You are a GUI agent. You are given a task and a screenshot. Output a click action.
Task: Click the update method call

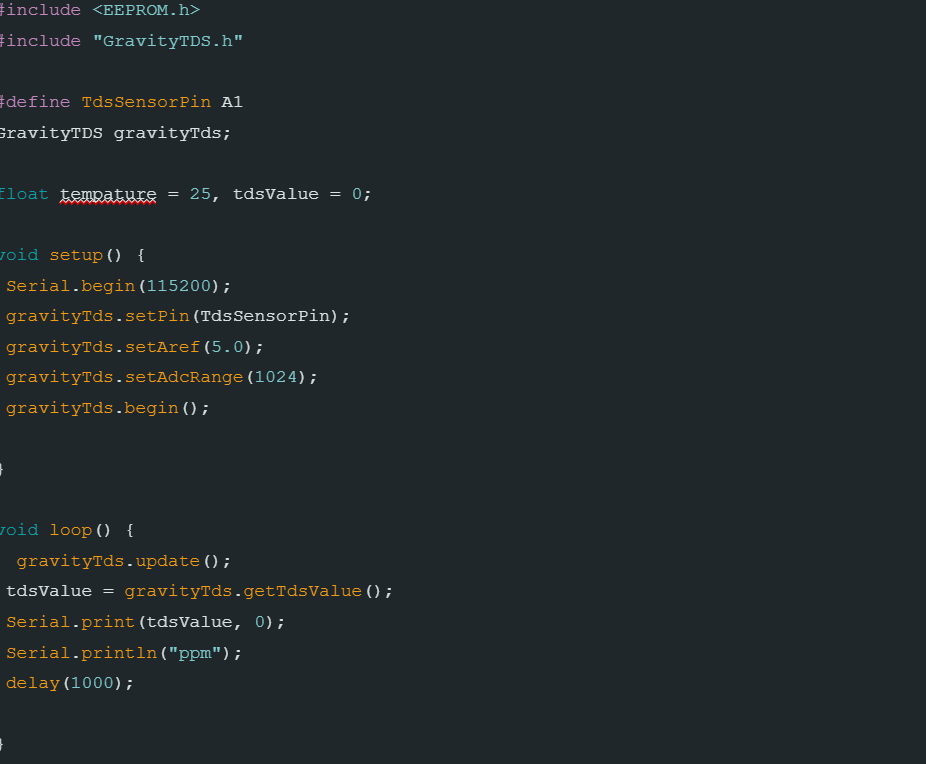pyautogui.click(x=168, y=561)
